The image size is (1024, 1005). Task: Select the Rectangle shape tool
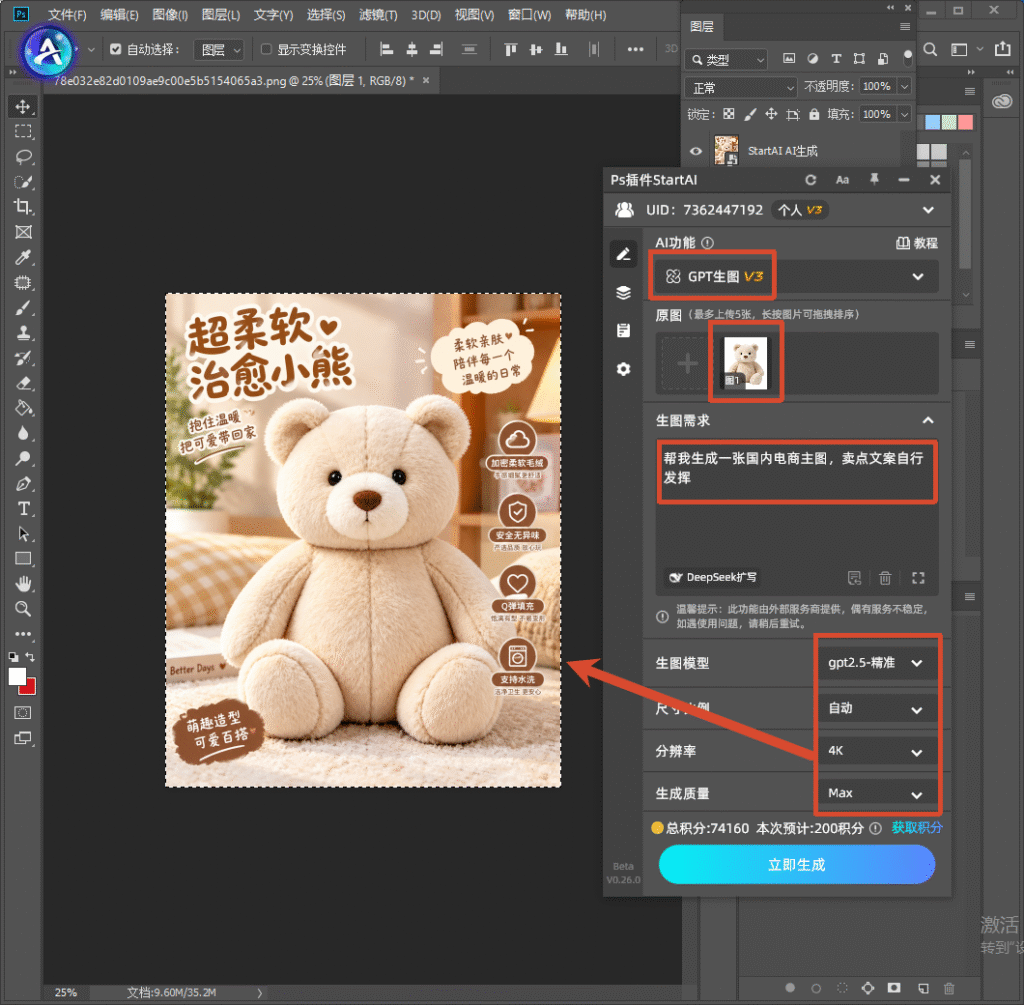coord(23,559)
